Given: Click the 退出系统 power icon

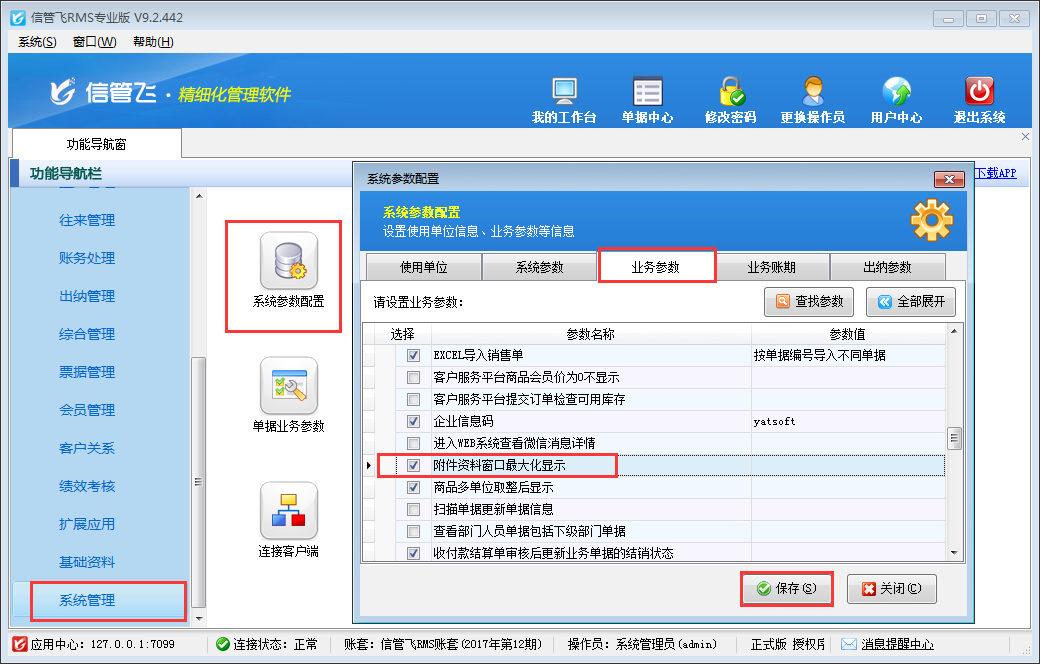Looking at the screenshot, I should [979, 93].
